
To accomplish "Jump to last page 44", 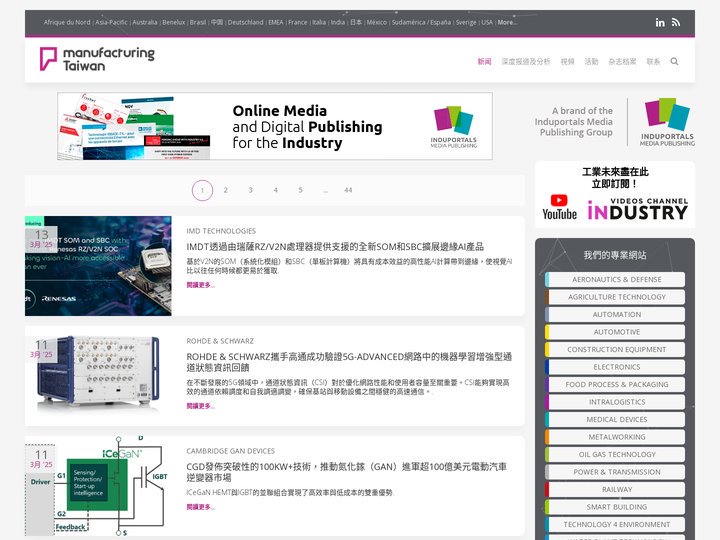I will (x=348, y=190).
